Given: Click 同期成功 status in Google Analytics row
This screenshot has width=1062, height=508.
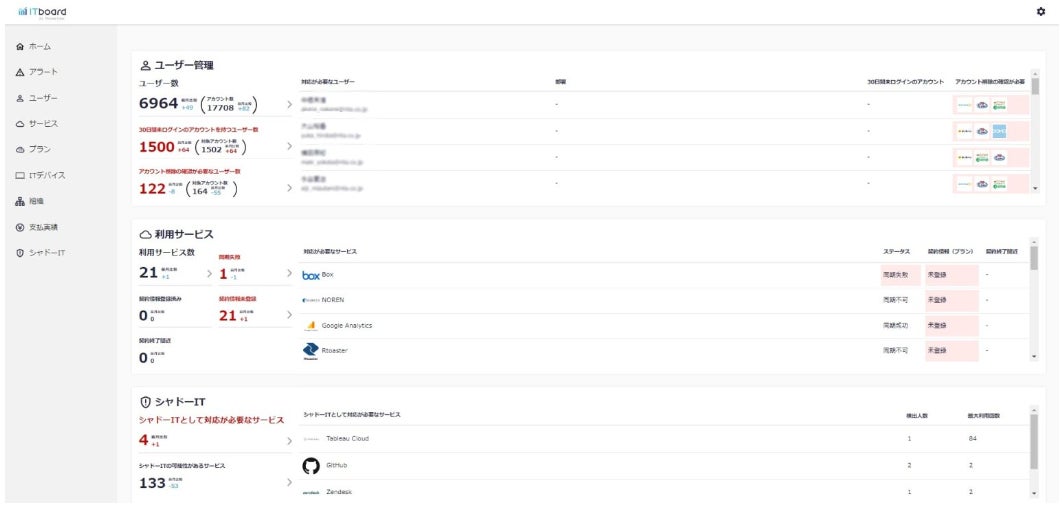Looking at the screenshot, I should pyautogui.click(x=897, y=326).
